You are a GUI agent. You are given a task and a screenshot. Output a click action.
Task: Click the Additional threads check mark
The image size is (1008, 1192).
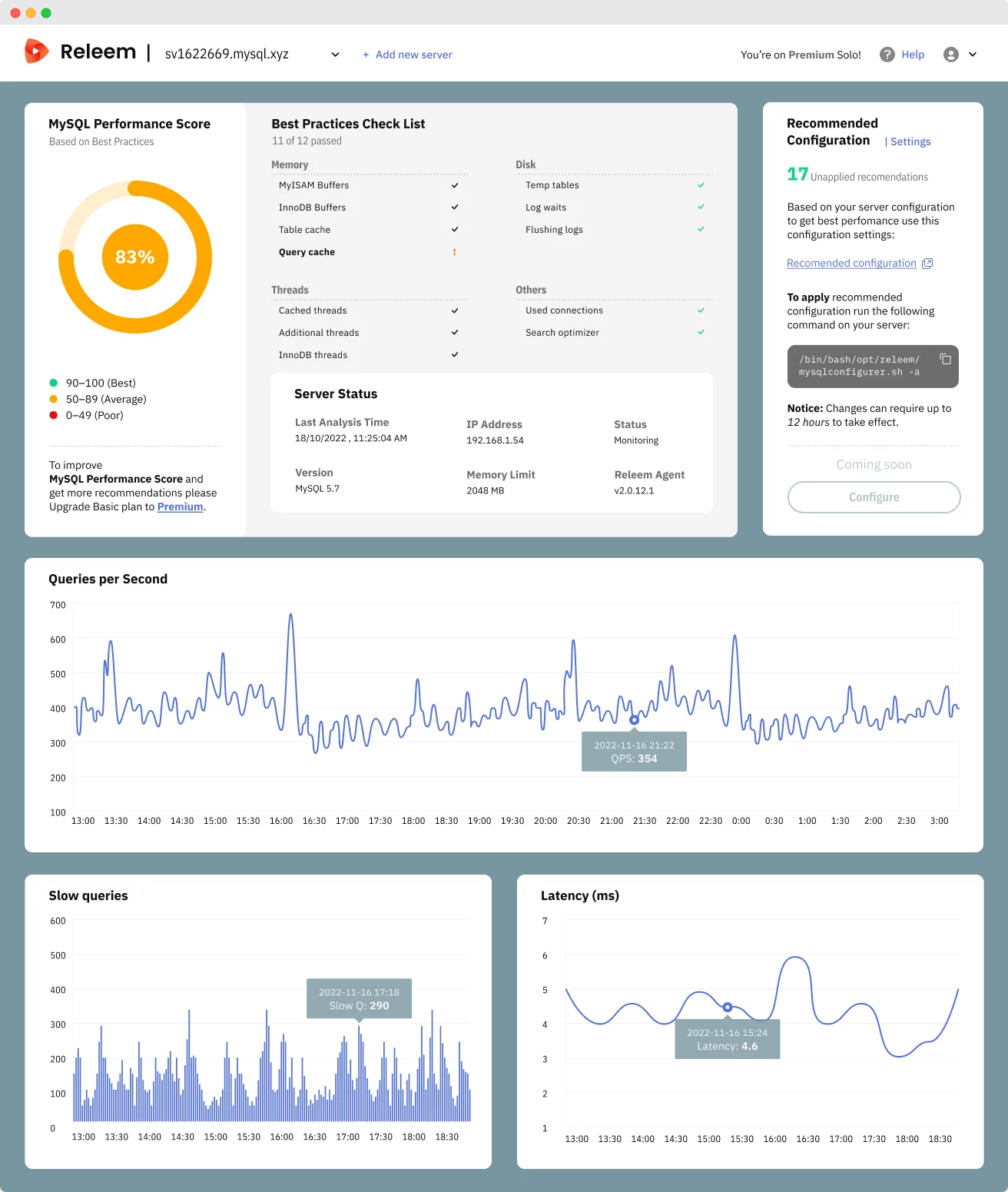point(455,332)
